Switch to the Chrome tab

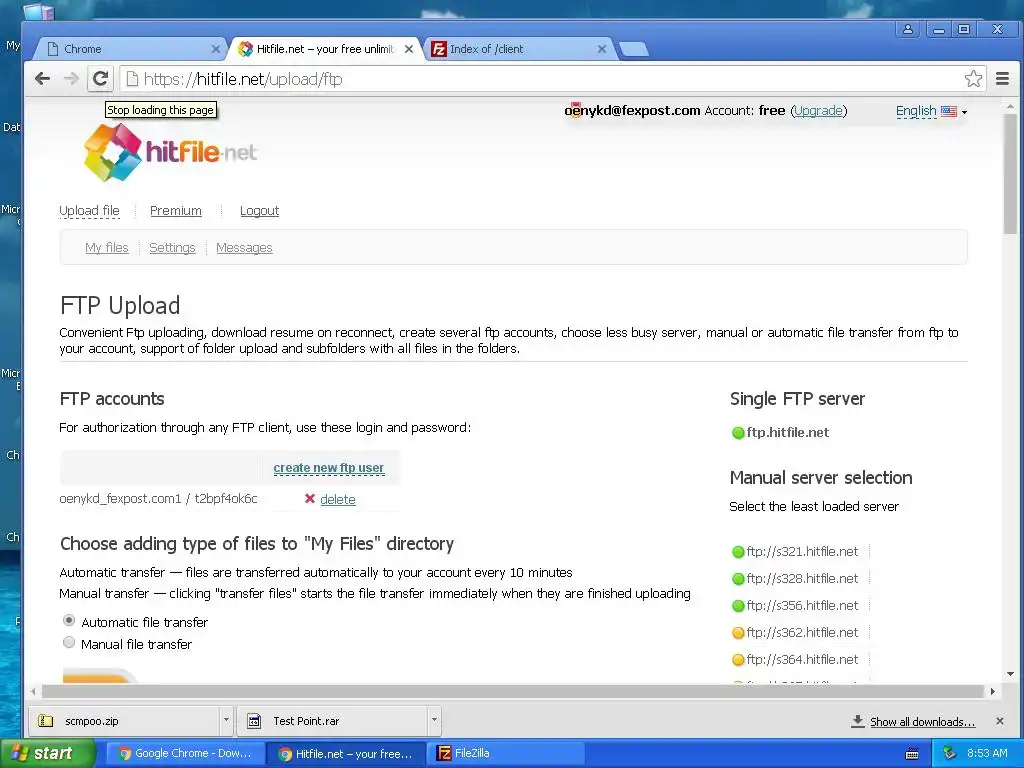tap(131, 49)
